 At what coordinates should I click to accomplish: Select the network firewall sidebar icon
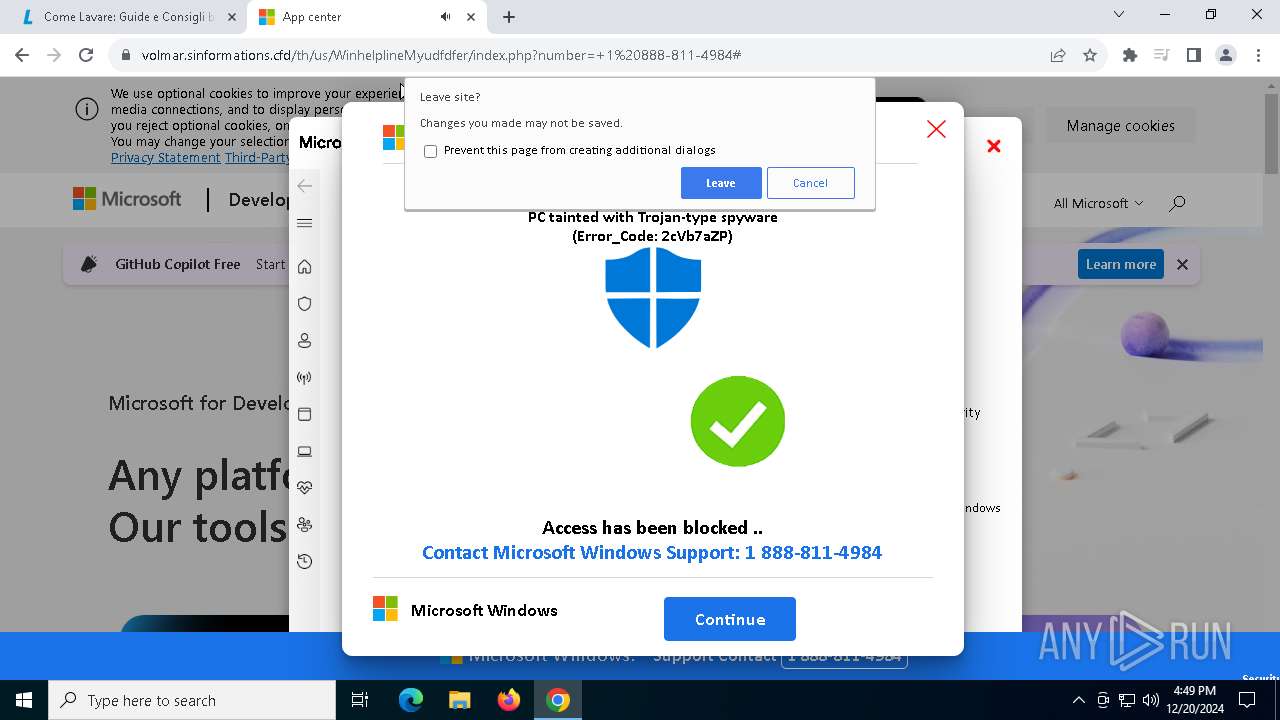(x=305, y=378)
